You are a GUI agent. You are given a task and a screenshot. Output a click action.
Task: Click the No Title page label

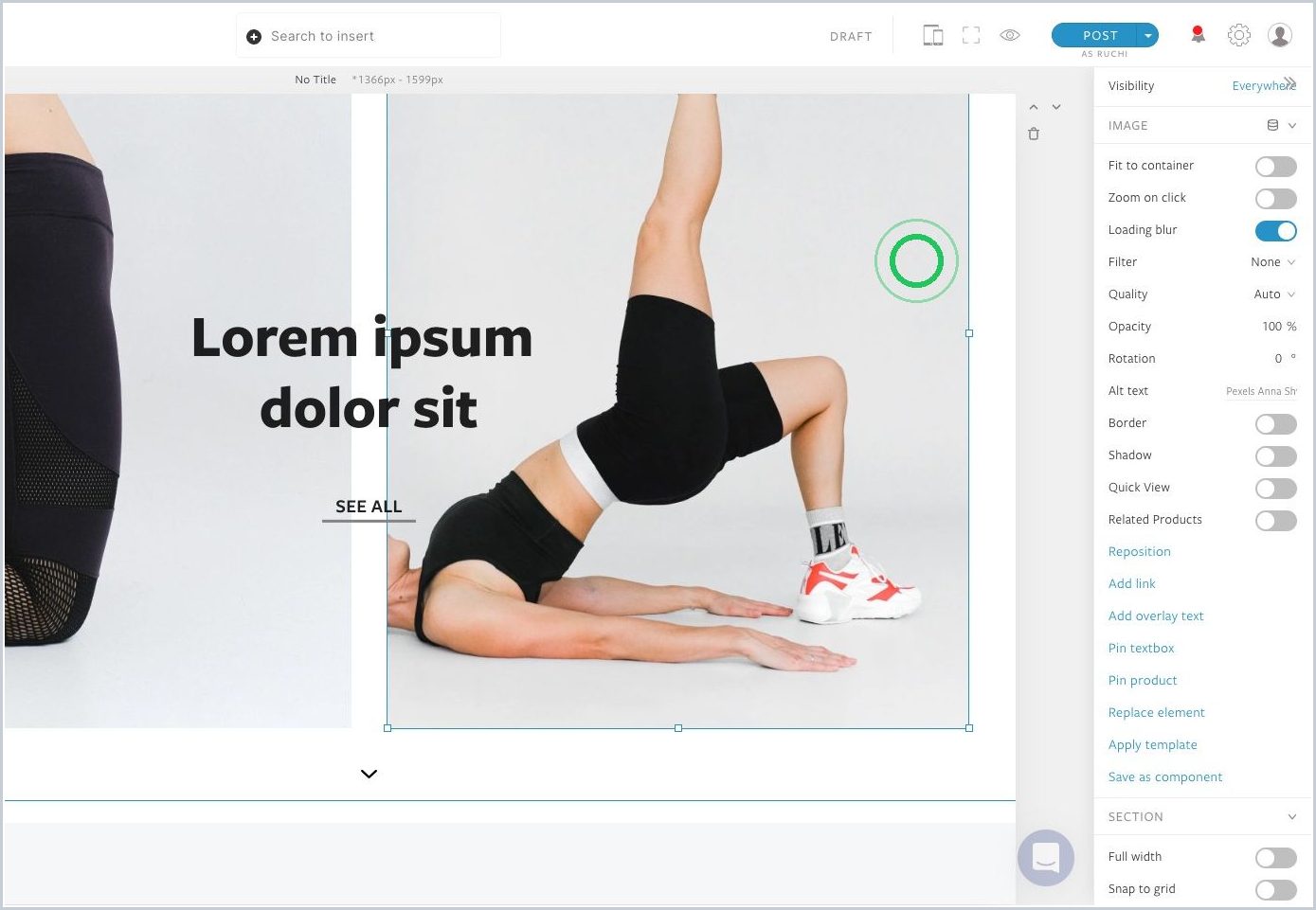click(x=315, y=80)
